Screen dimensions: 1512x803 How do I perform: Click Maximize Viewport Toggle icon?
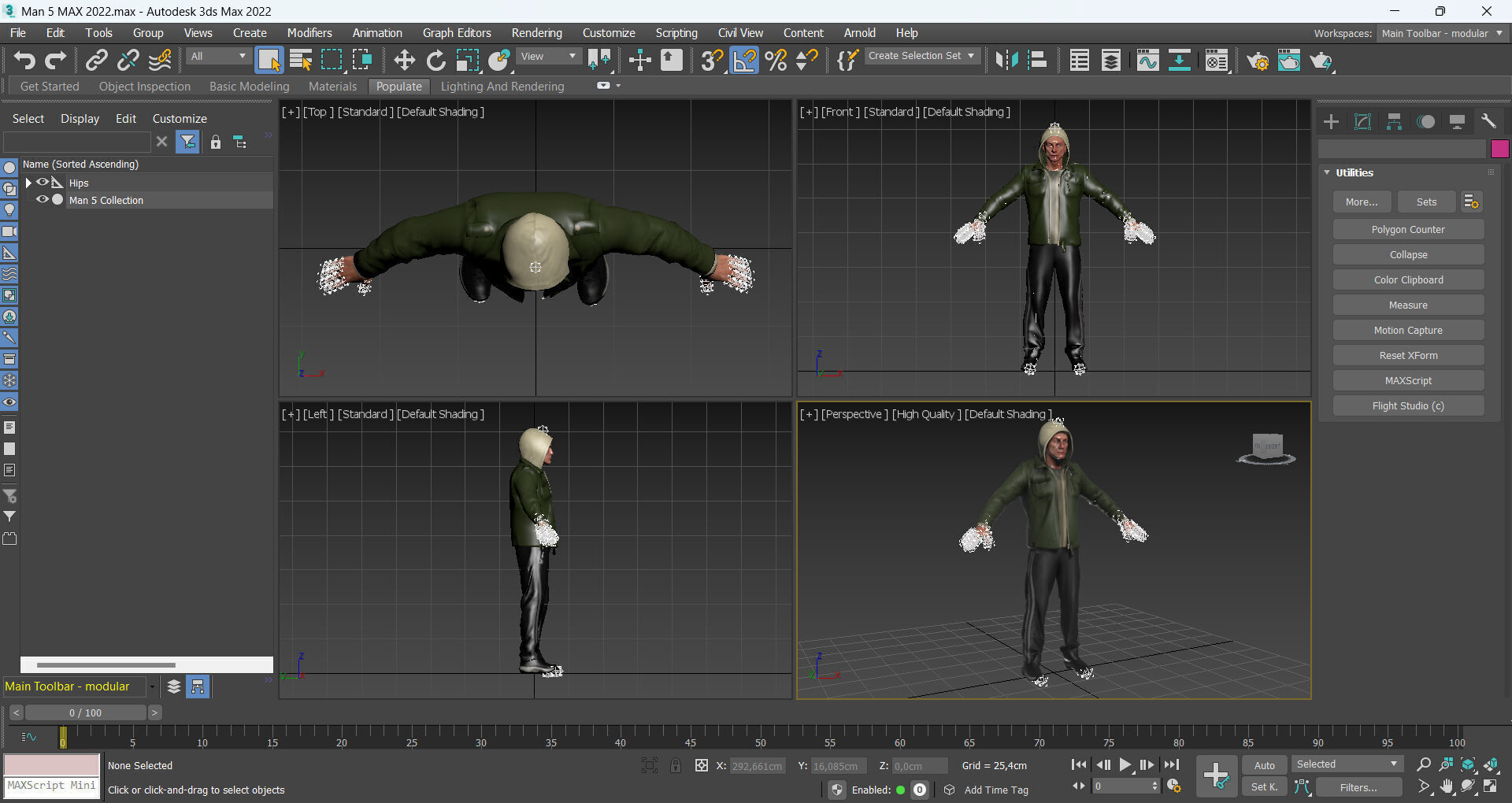pyautogui.click(x=1491, y=786)
